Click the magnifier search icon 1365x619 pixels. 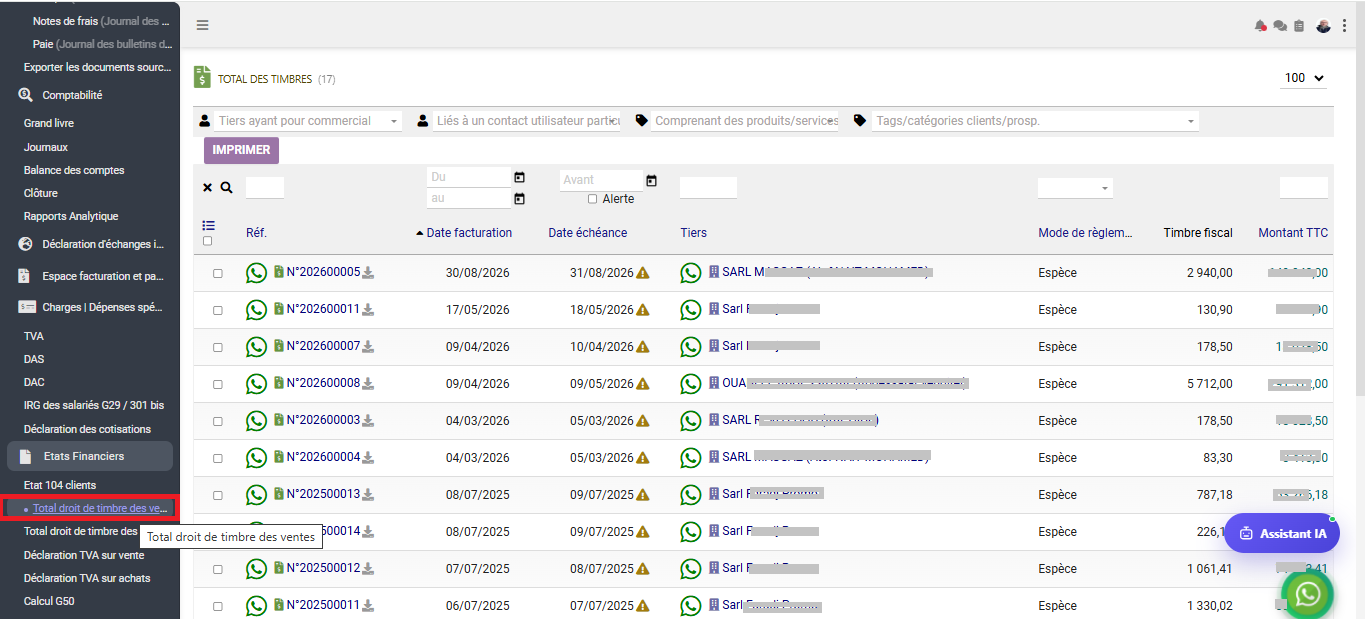[x=226, y=187]
